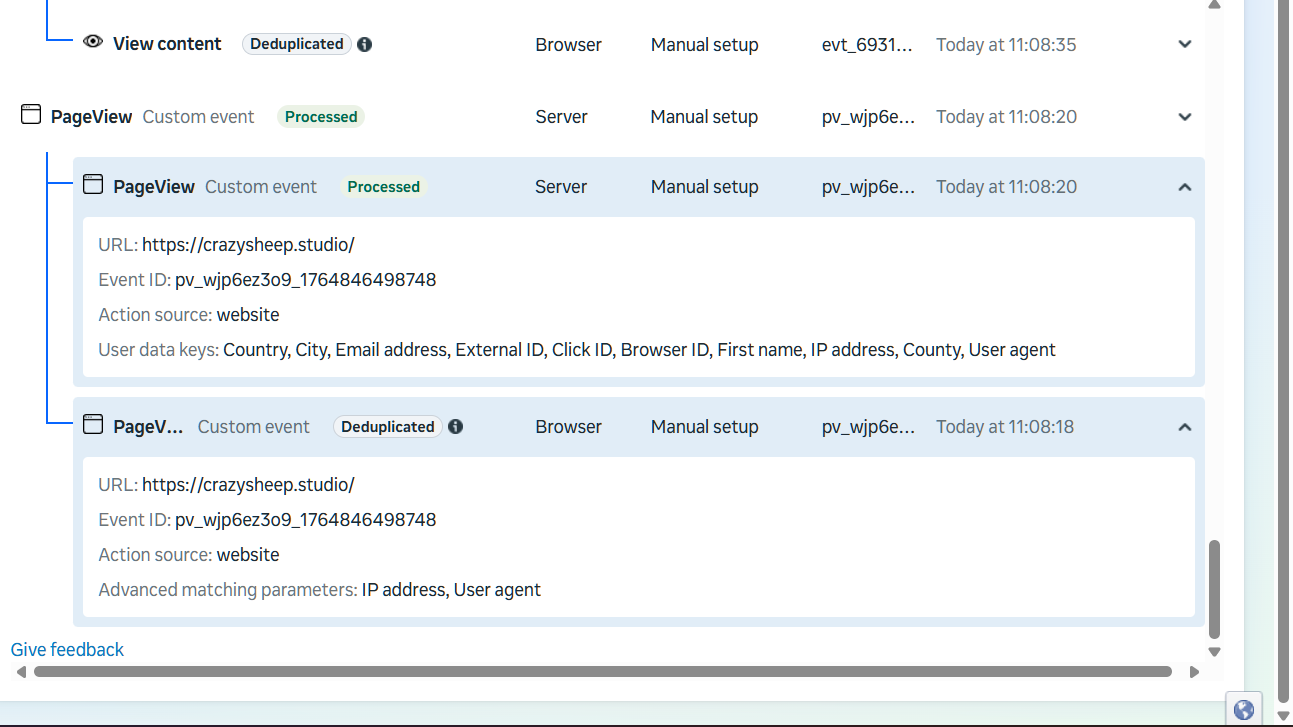Click the horizontal scrollbar's right arrow
This screenshot has height=727, width=1293.
(1193, 672)
